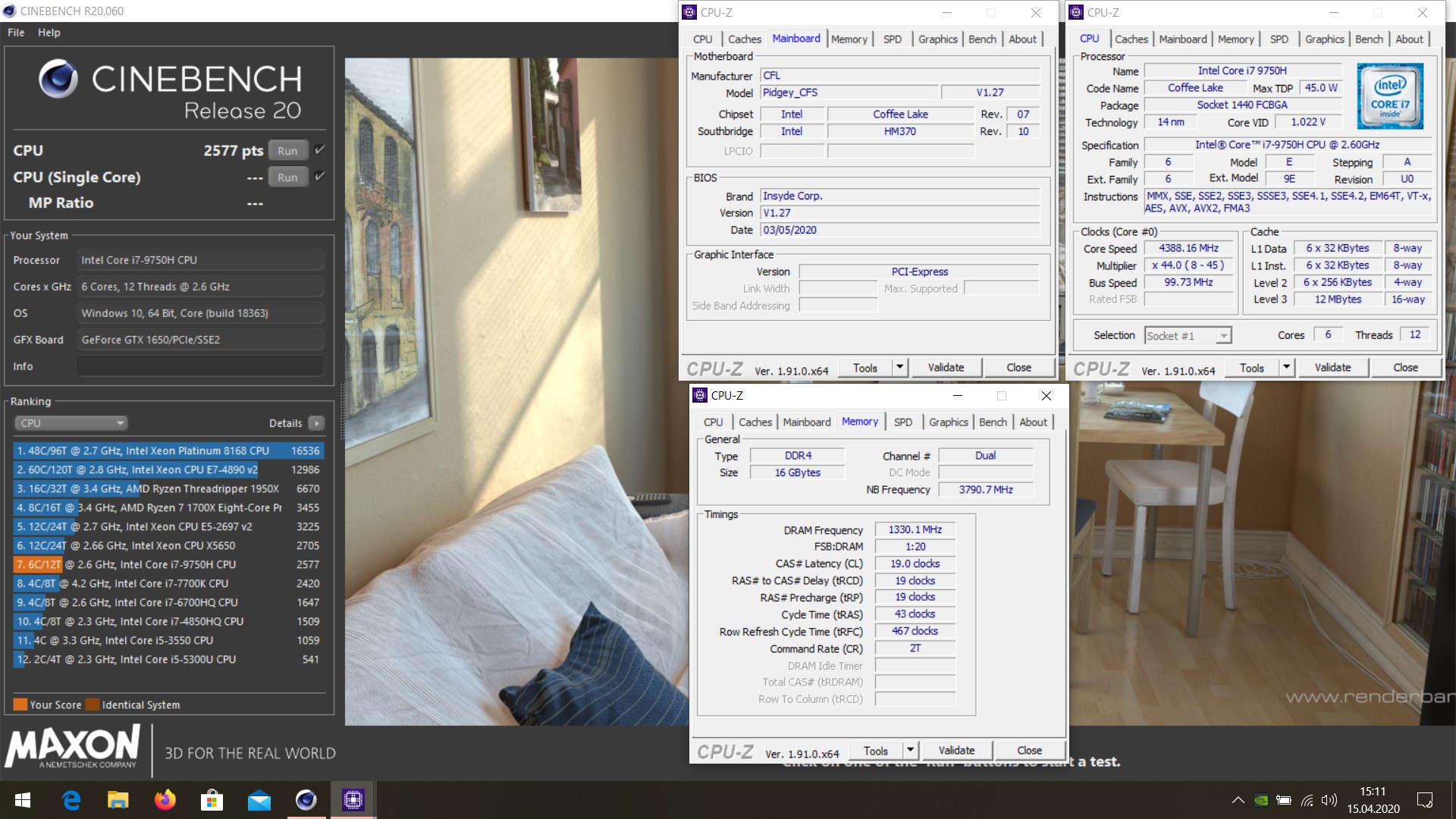The image size is (1456, 819).
Task: Switch to Caches tab in Mainboard window
Action: pyautogui.click(x=744, y=39)
